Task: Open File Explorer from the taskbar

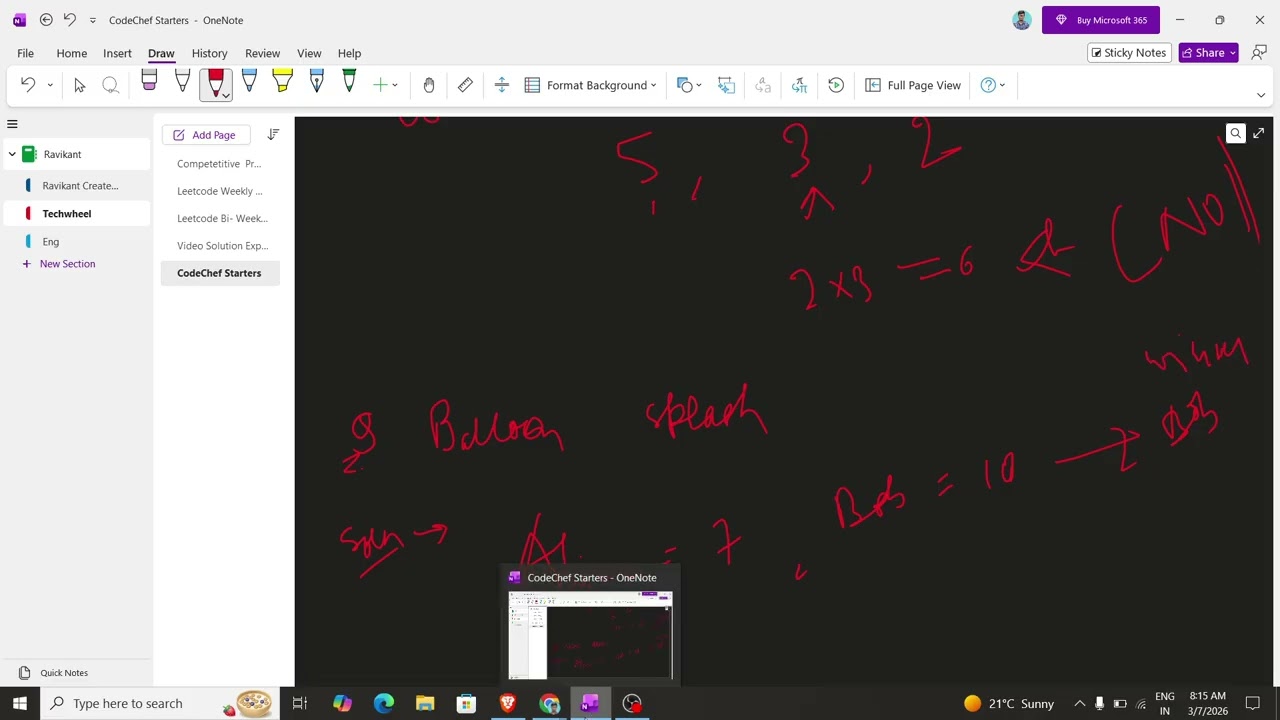Action: tap(425, 704)
